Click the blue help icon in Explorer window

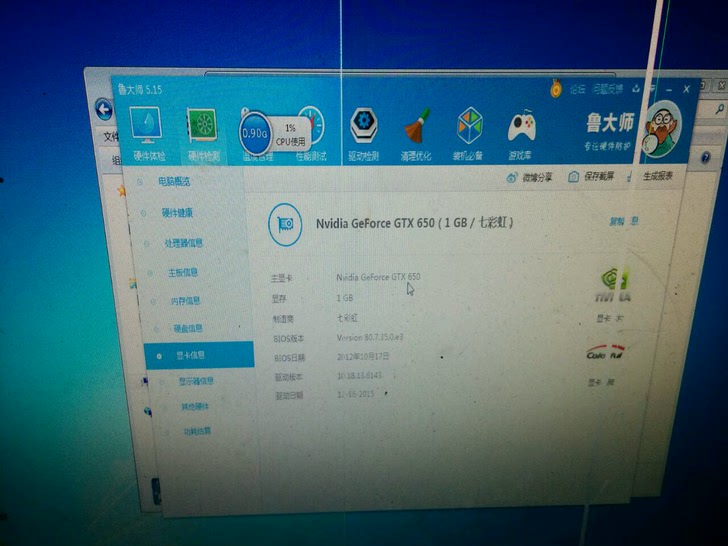tap(705, 158)
